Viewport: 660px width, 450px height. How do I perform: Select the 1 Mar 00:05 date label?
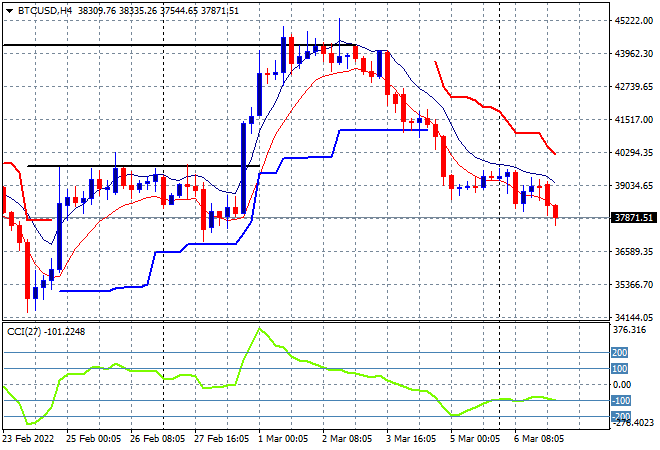click(283, 439)
